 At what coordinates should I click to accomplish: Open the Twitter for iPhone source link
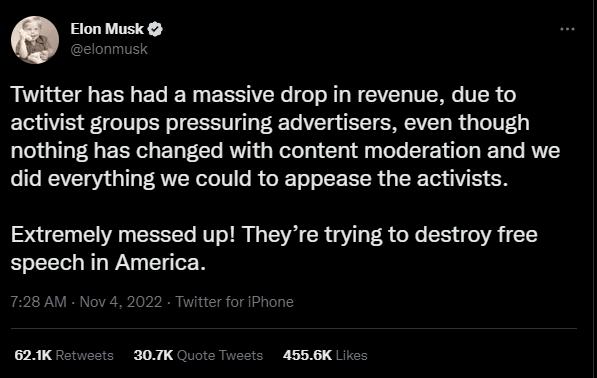tap(235, 302)
